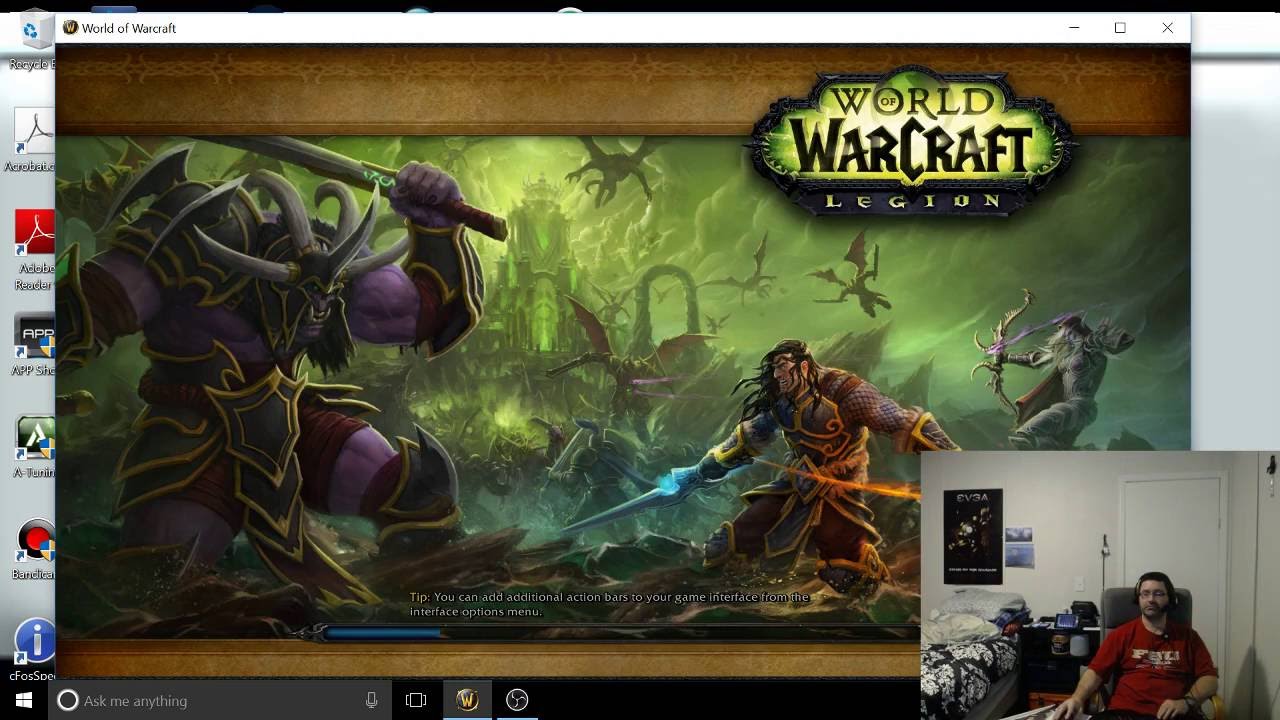Maximize the World of Warcraft window
The width and height of the screenshot is (1280, 720).
point(1120,28)
